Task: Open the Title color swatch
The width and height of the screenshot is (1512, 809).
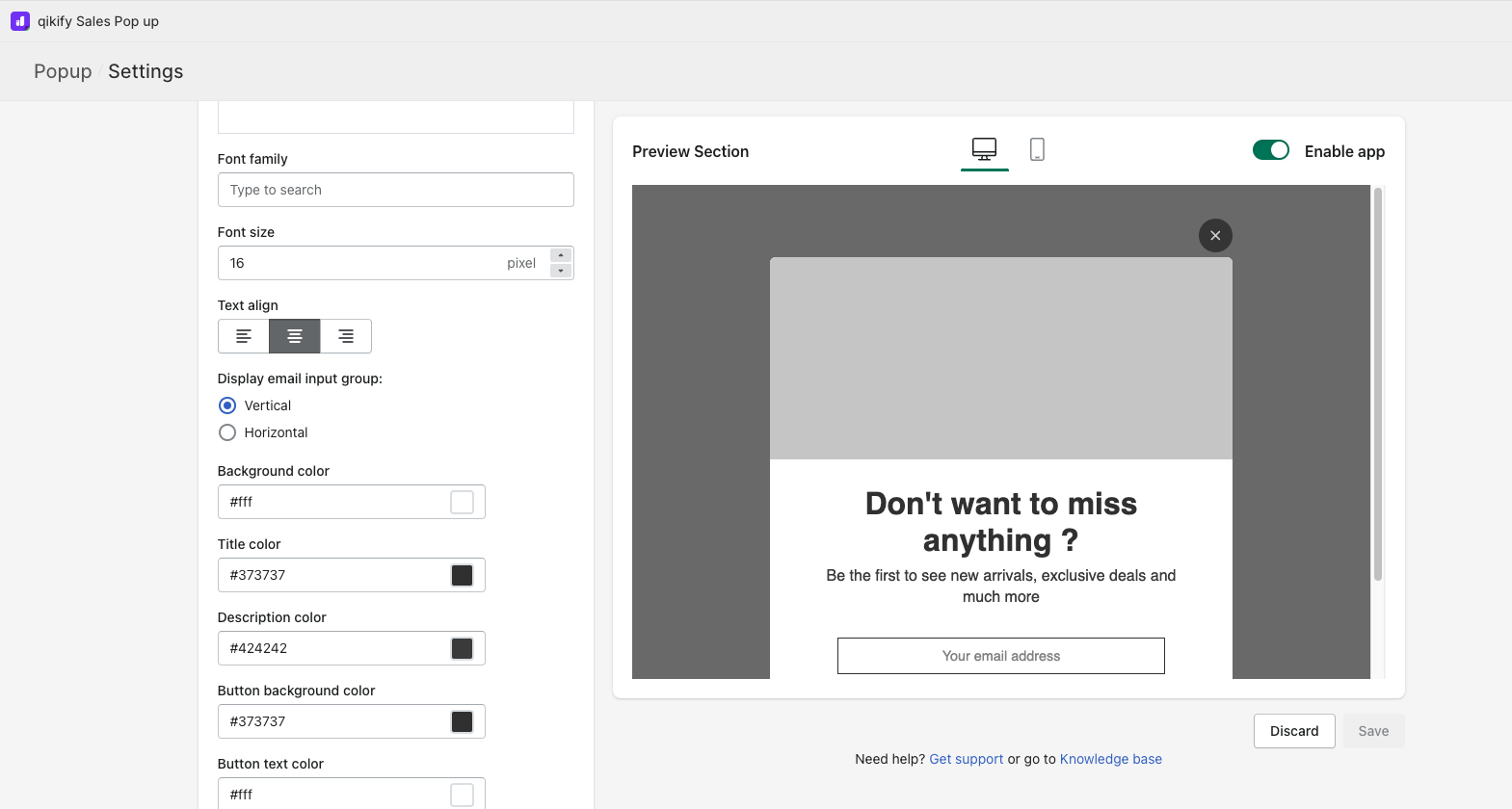Action: (463, 575)
